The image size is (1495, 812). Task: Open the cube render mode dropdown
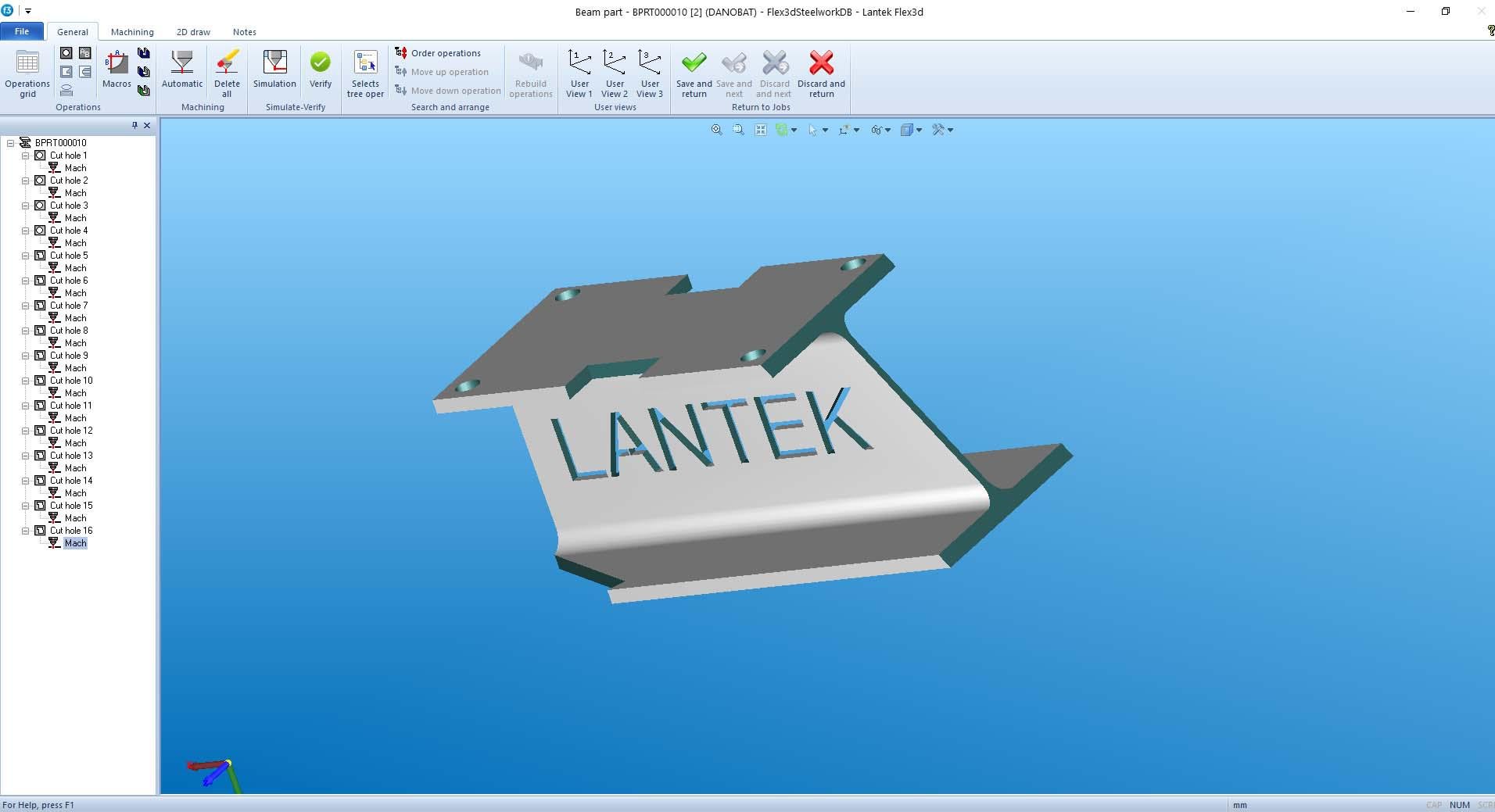[919, 130]
